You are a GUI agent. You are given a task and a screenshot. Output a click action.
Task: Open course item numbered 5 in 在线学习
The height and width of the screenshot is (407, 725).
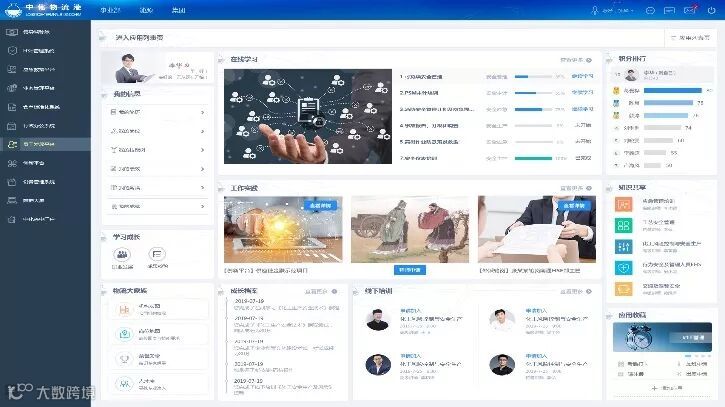429,142
